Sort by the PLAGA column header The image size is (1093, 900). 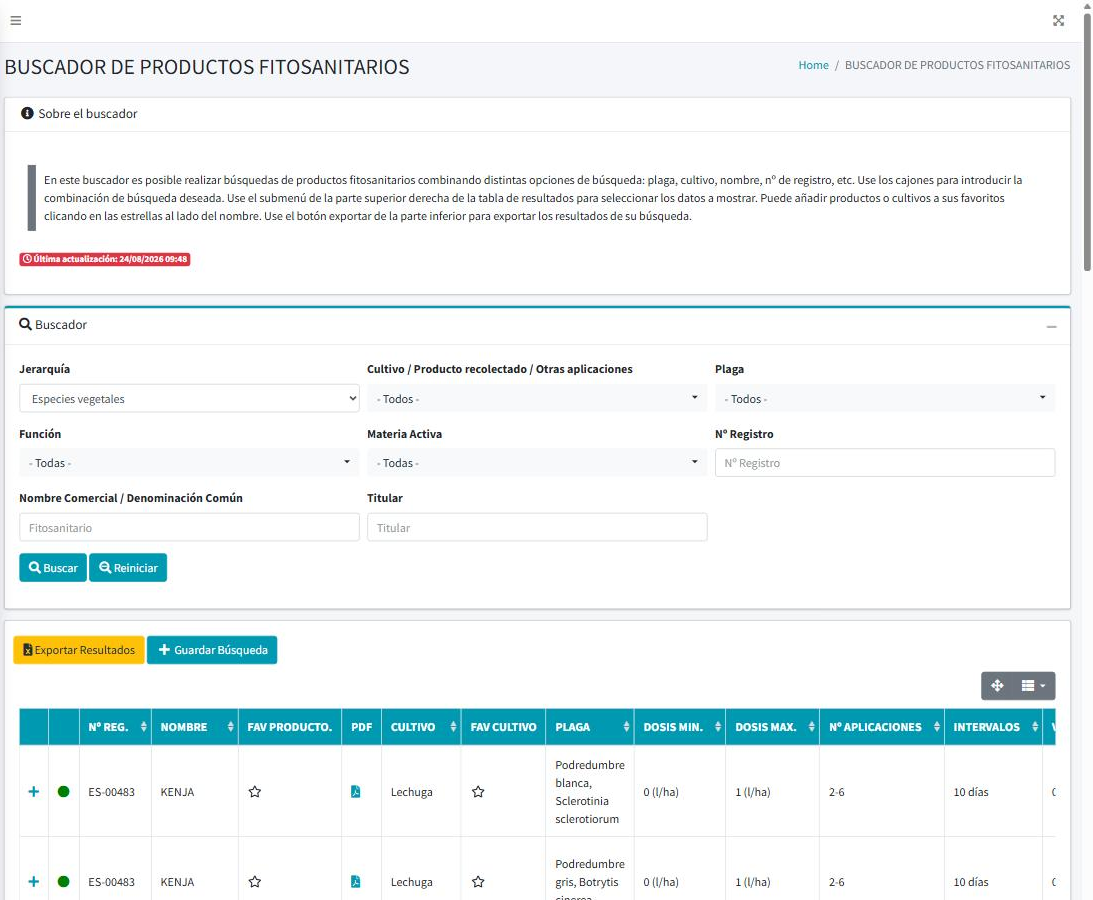pyautogui.click(x=590, y=727)
